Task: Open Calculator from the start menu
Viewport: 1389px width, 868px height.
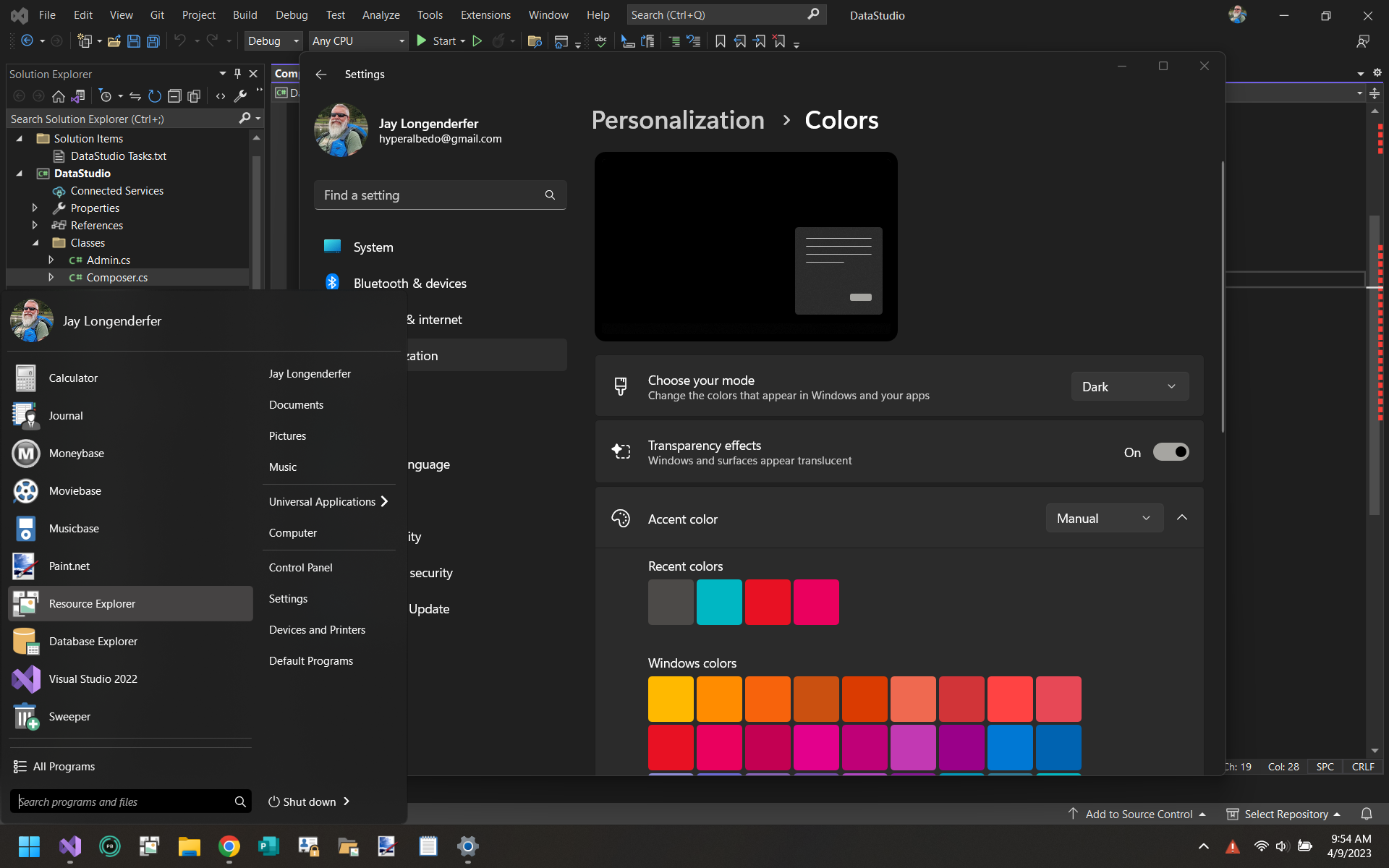Action: [130, 378]
